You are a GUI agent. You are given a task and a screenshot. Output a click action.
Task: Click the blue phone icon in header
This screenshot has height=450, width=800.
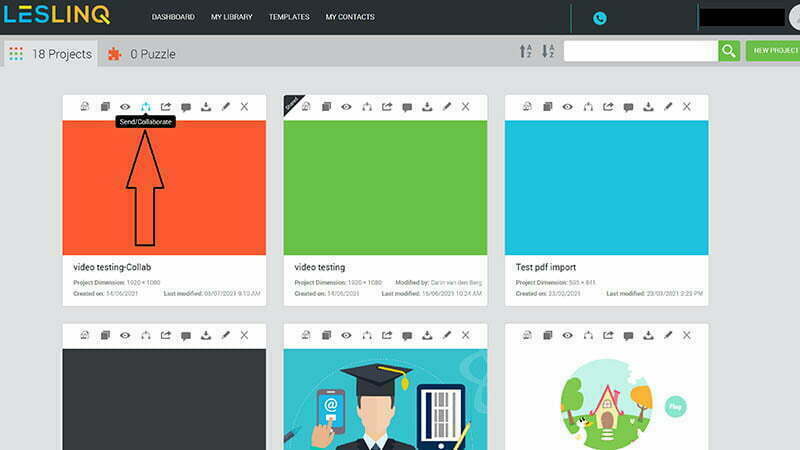point(600,18)
